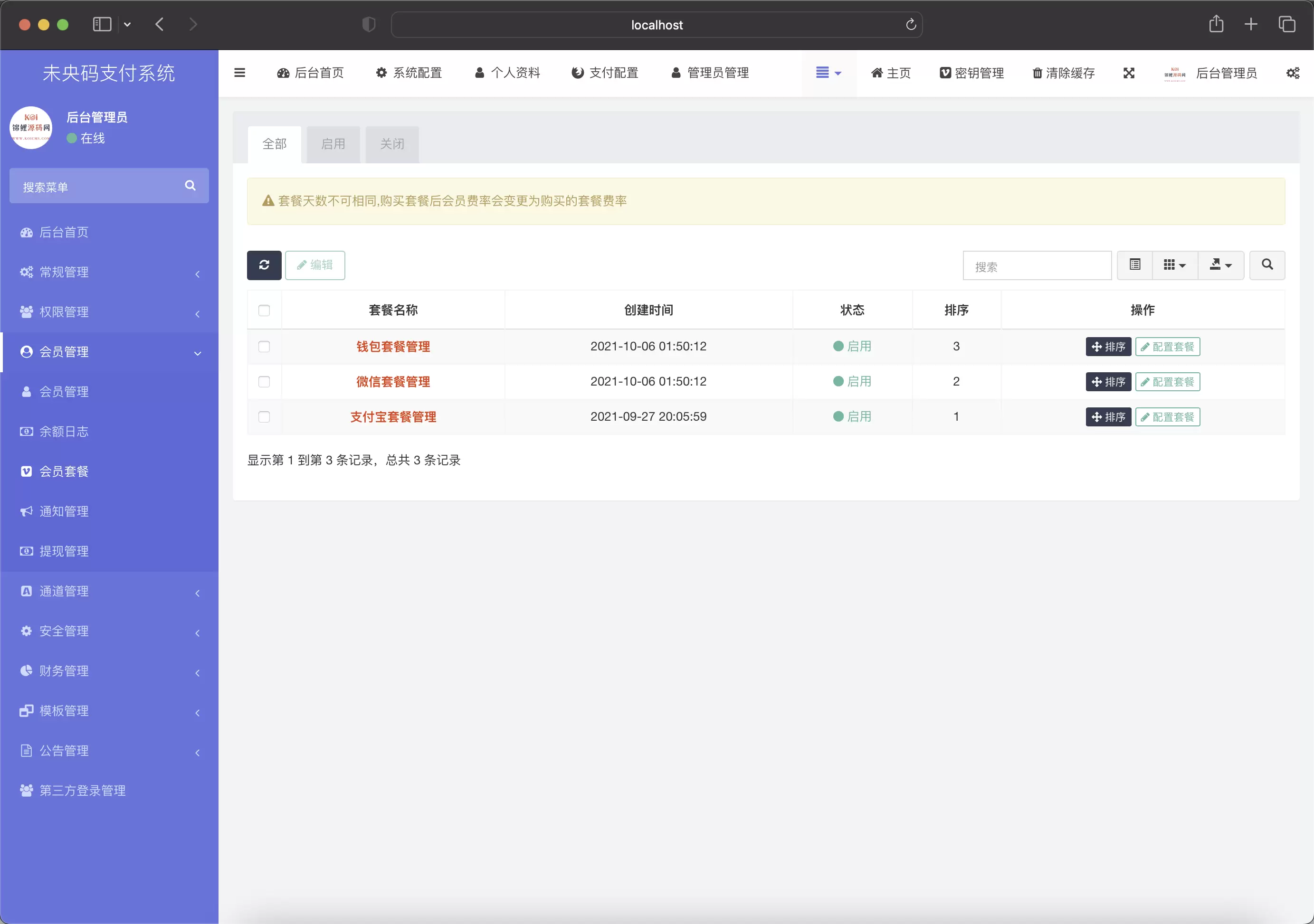The height and width of the screenshot is (924, 1314).
Task: Click the localhost address bar
Action: pos(657,25)
